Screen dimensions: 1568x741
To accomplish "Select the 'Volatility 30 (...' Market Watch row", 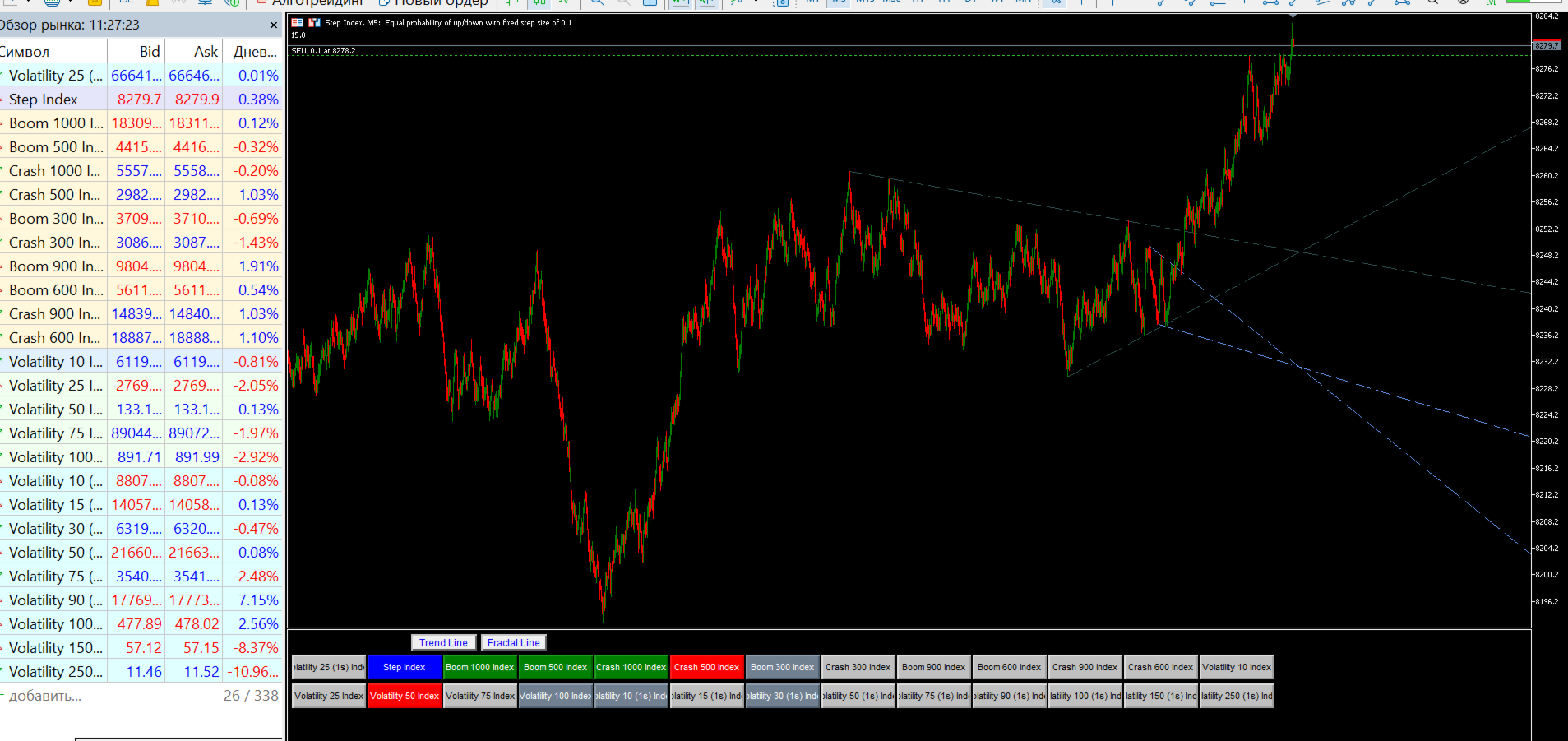I will click(x=141, y=528).
